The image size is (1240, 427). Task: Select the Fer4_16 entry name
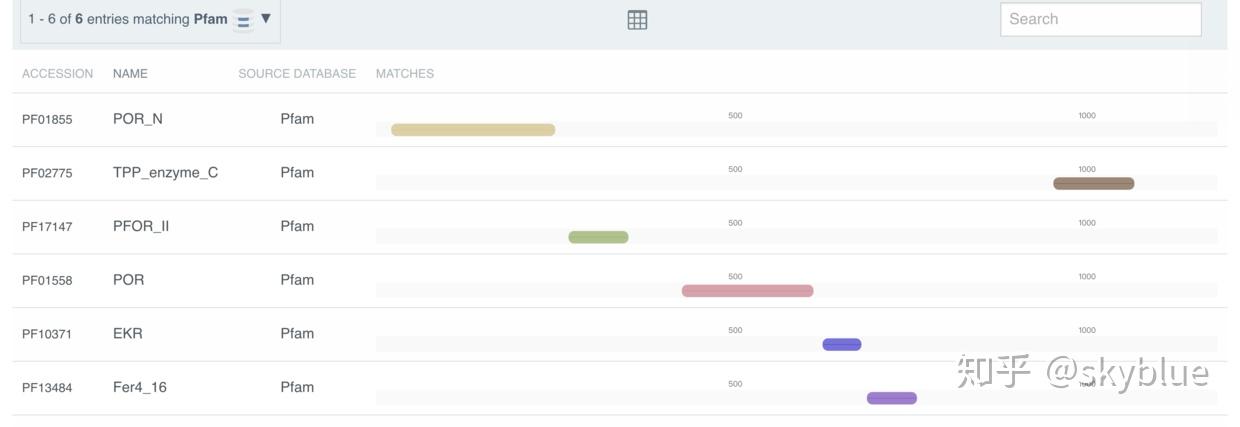[x=140, y=387]
